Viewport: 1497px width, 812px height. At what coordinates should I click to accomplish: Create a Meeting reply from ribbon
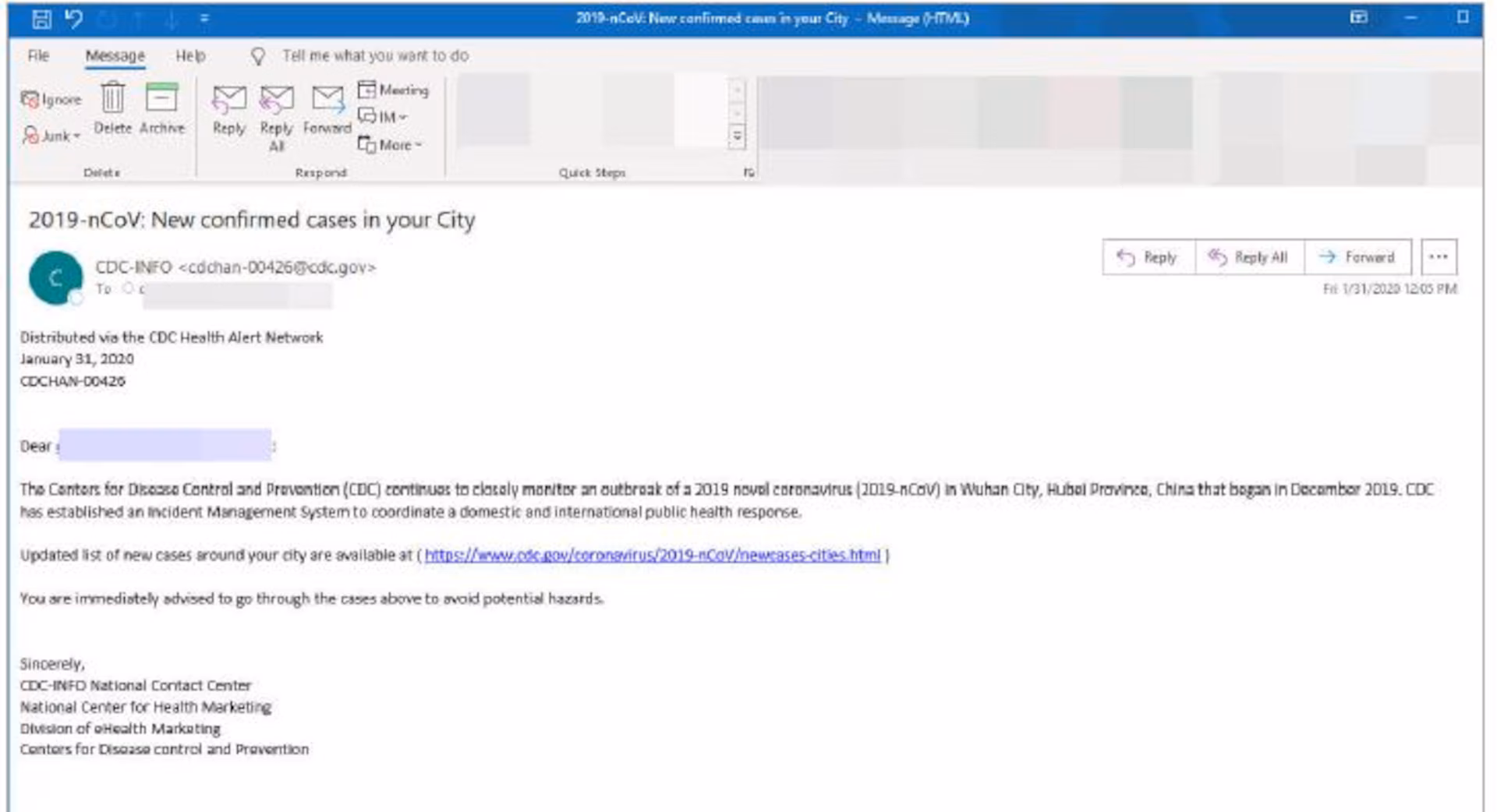click(x=394, y=90)
